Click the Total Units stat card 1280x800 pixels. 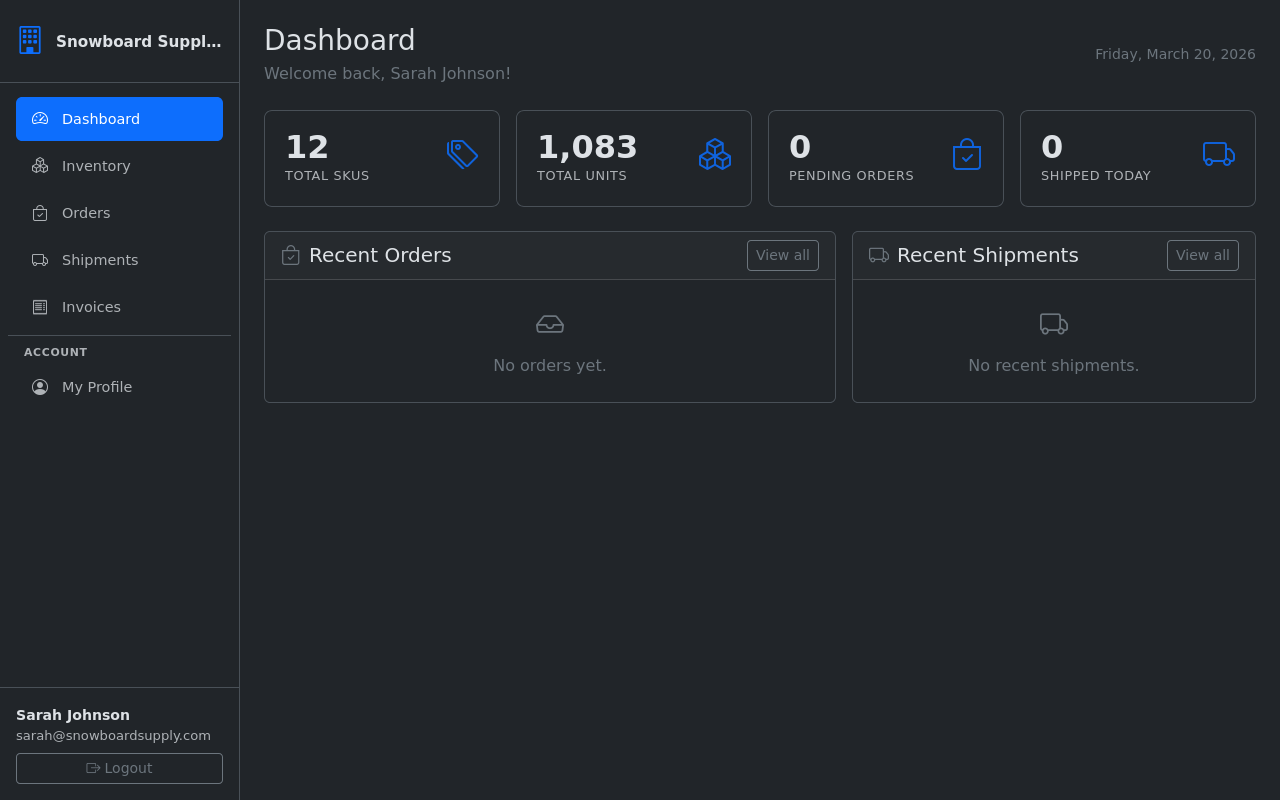pyautogui.click(x=633, y=158)
